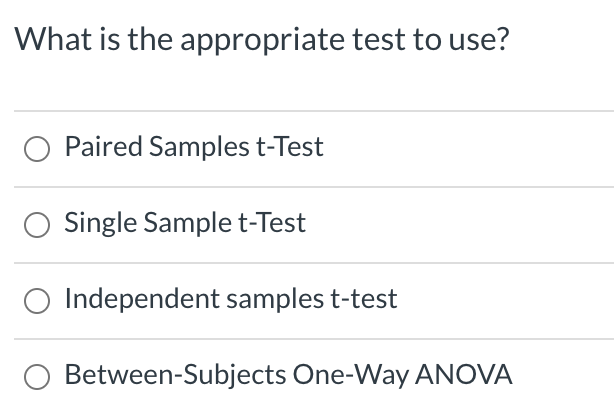Click the 'Between-Subjects One-Way ANOVA' answer label
Screen dimensions: 614x410
pyautogui.click(x=289, y=375)
